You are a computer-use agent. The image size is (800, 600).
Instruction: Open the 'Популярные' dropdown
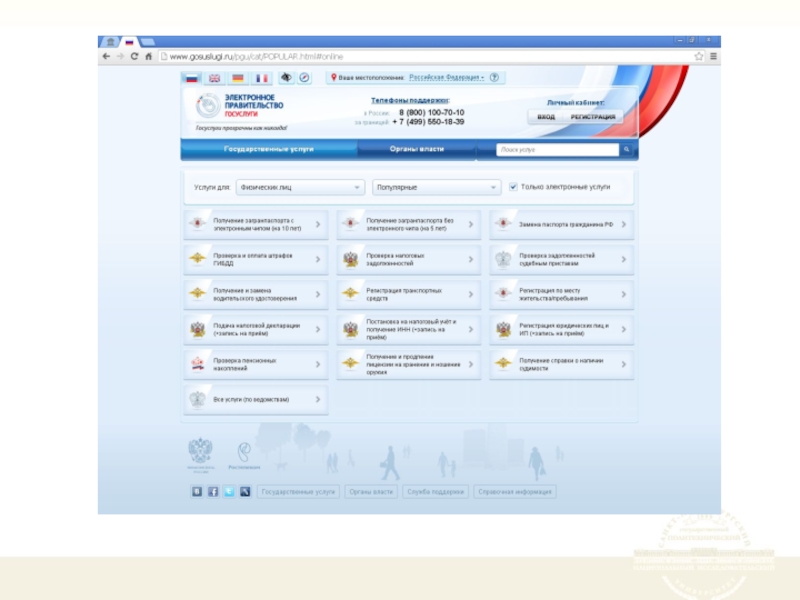point(436,187)
